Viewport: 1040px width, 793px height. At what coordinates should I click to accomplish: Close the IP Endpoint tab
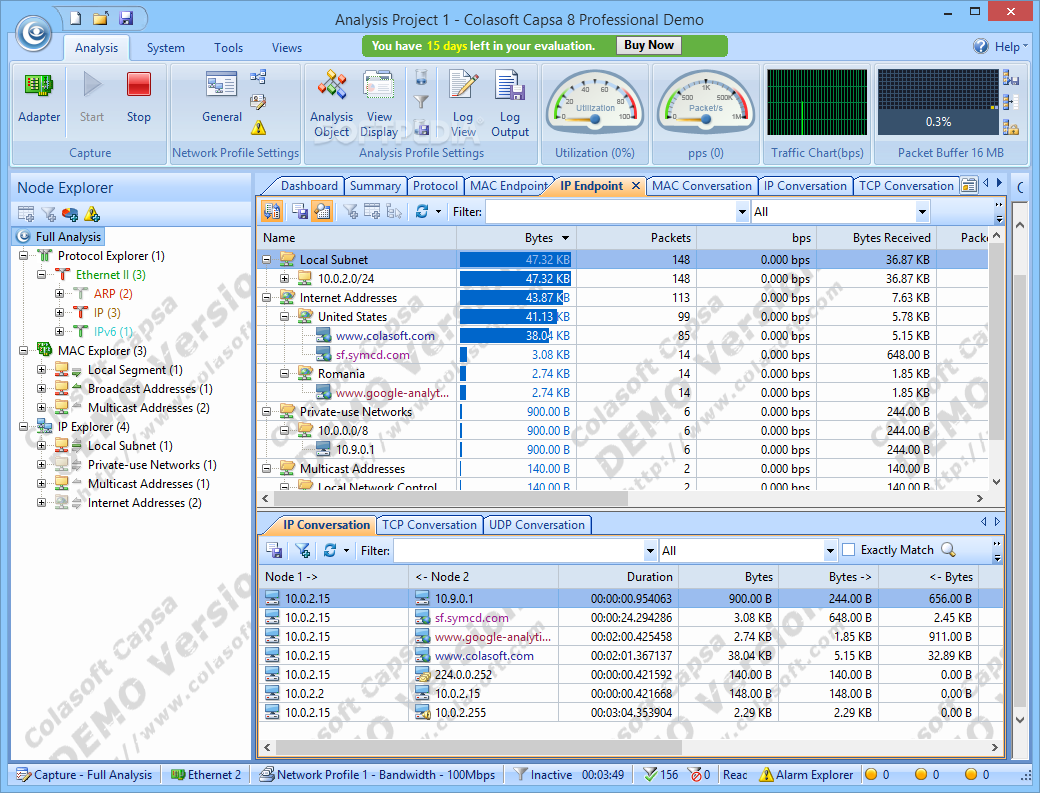(x=635, y=186)
